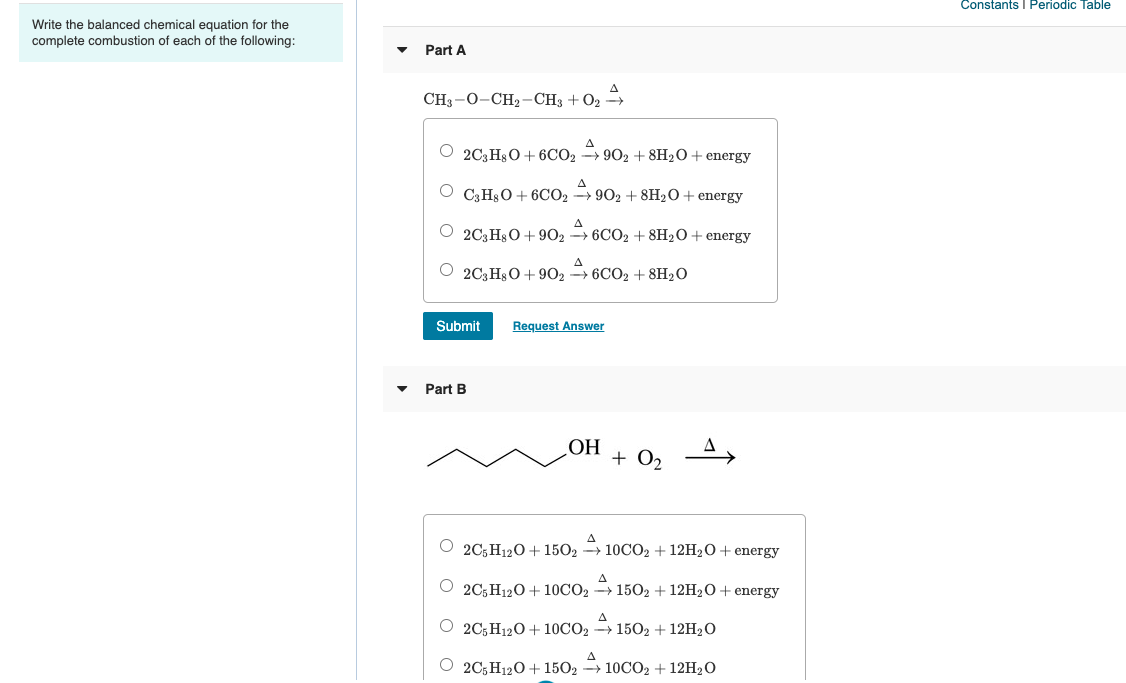Screen dimensions: 1126x683
Task: Select the first answer option in Part A
Action: [447, 150]
